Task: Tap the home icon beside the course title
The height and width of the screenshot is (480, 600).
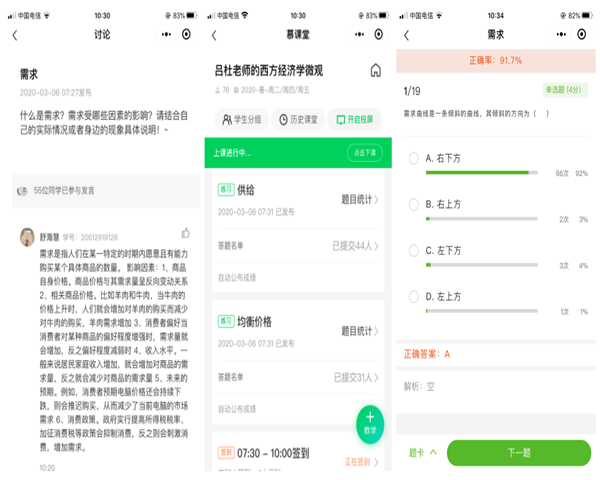Action: [375, 71]
